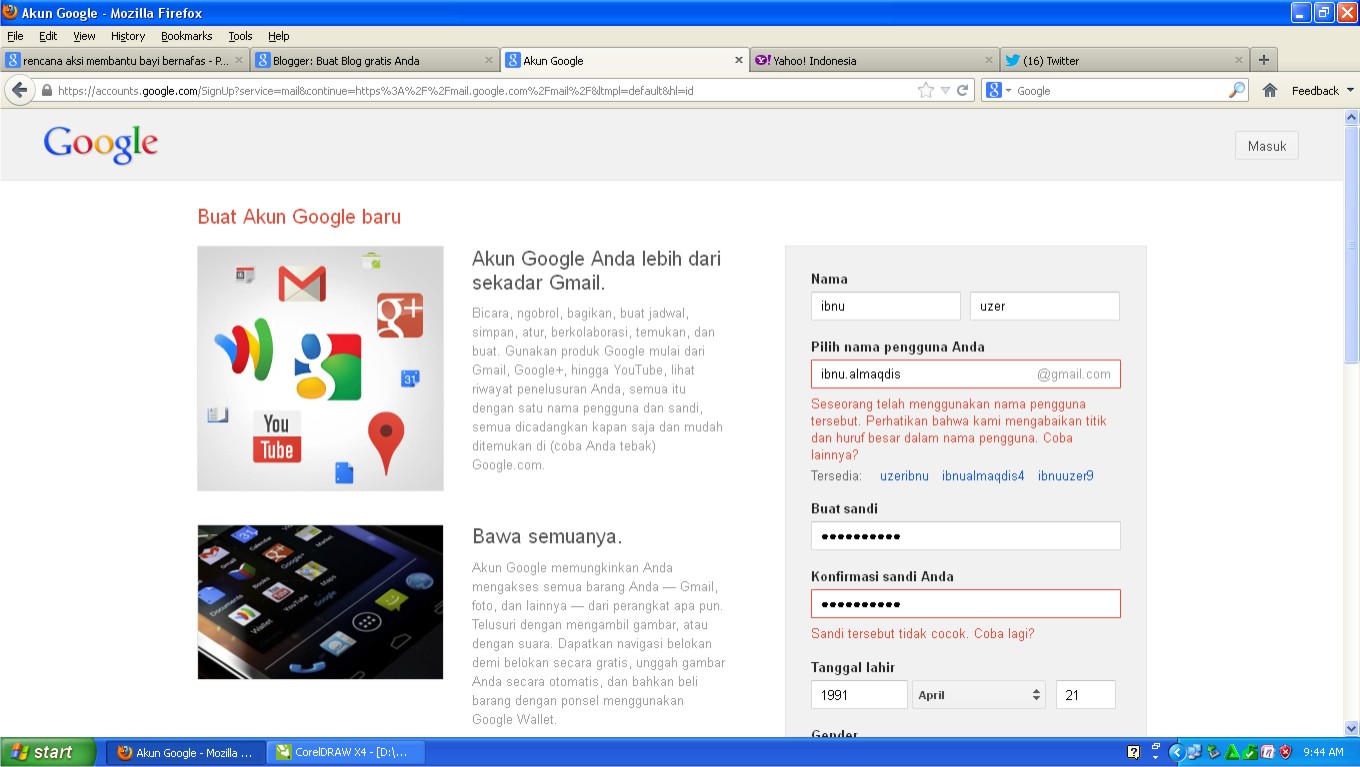The image size is (1360, 767).
Task: Close the Twitter tab
Action: point(1239,60)
